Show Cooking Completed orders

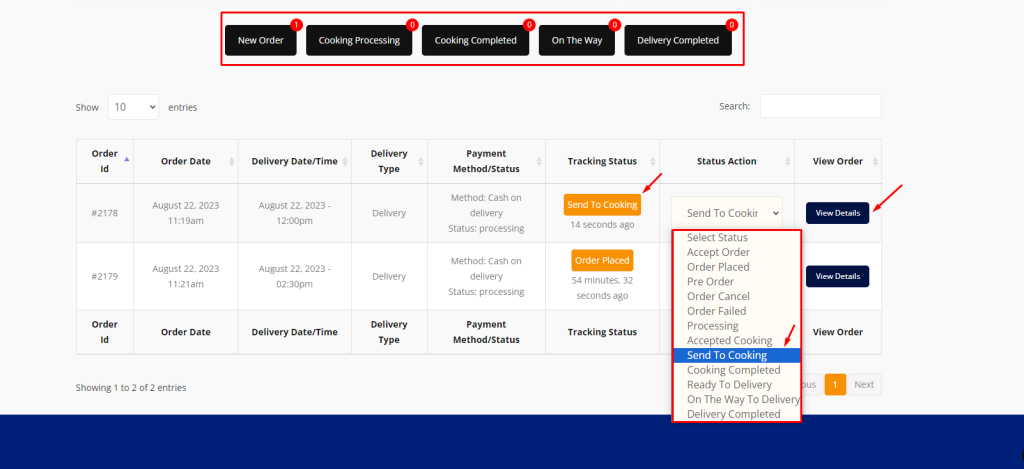[475, 41]
